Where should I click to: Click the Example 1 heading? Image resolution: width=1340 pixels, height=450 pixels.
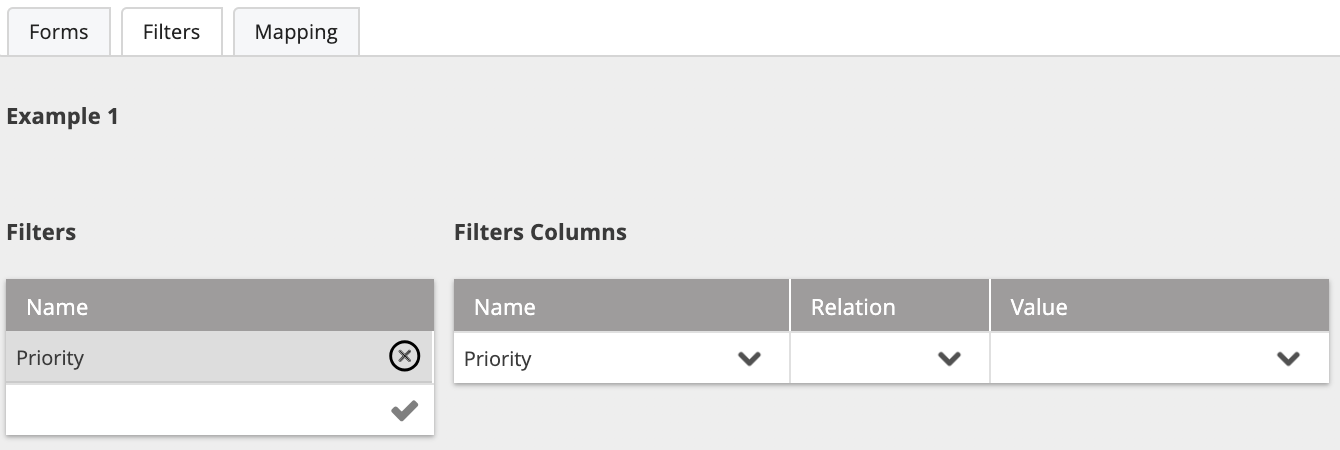click(x=62, y=116)
